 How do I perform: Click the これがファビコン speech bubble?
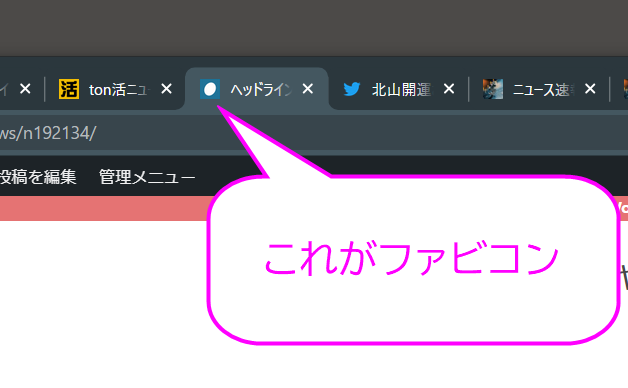tap(413, 259)
